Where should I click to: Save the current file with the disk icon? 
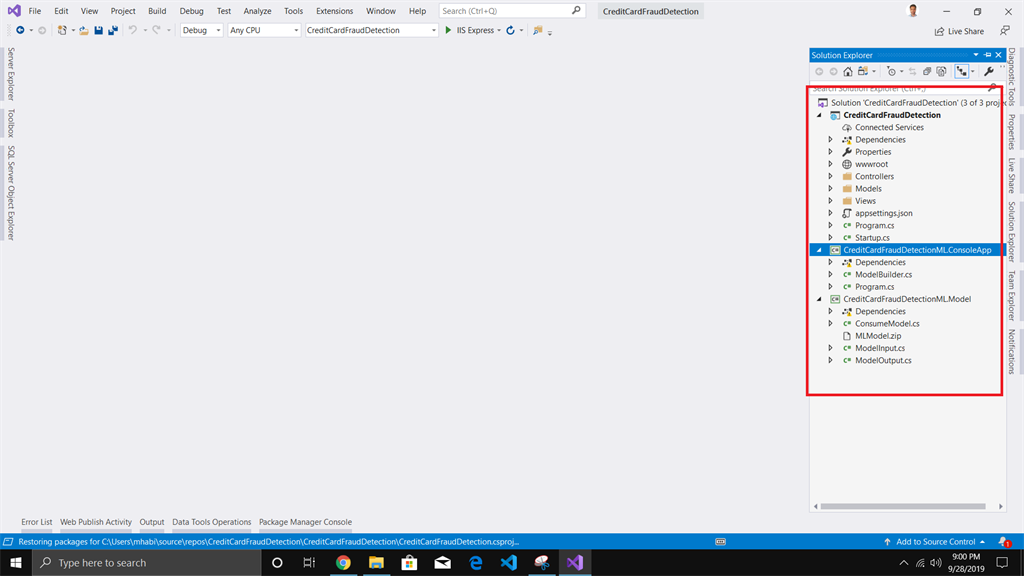click(99, 30)
